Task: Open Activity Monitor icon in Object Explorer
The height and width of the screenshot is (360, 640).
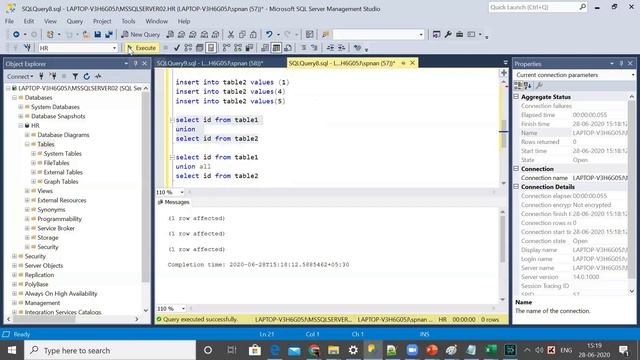Action: [x=98, y=76]
